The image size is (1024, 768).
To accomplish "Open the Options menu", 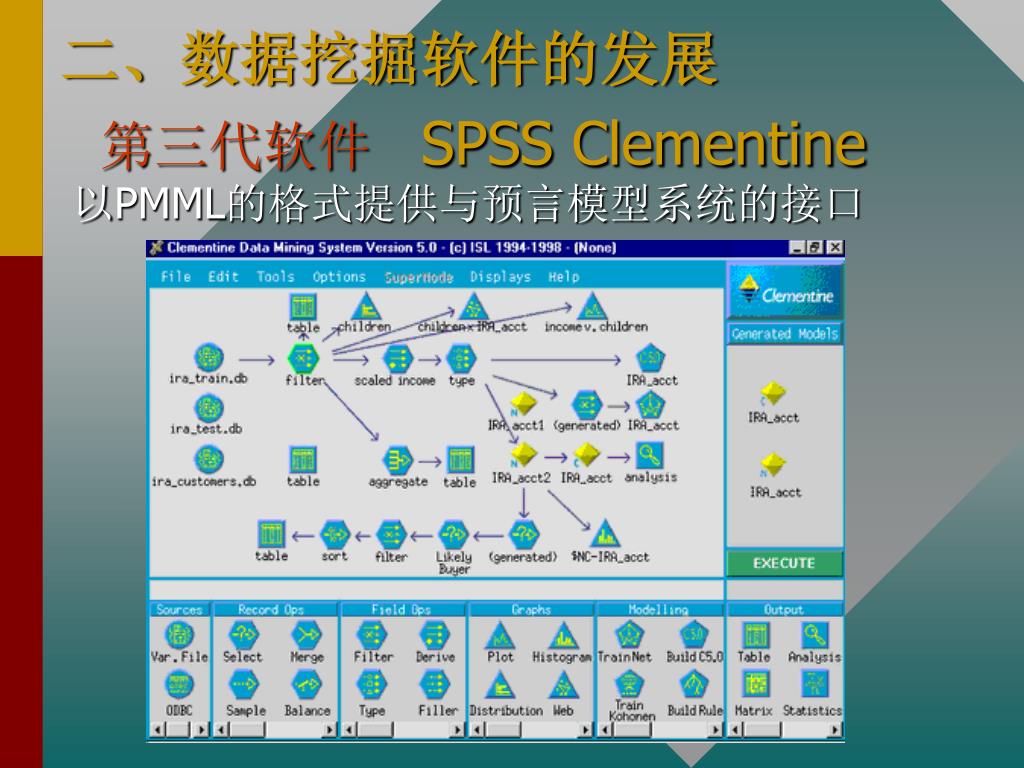I will (339, 276).
